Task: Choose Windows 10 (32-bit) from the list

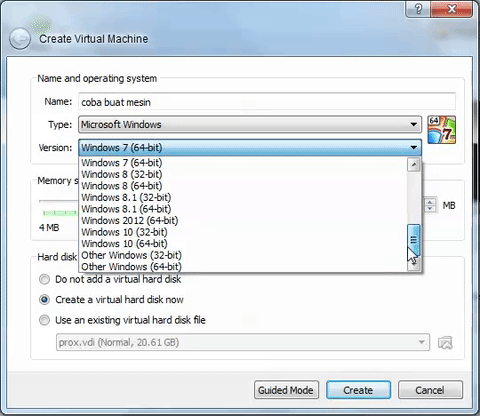Action: 243,232
